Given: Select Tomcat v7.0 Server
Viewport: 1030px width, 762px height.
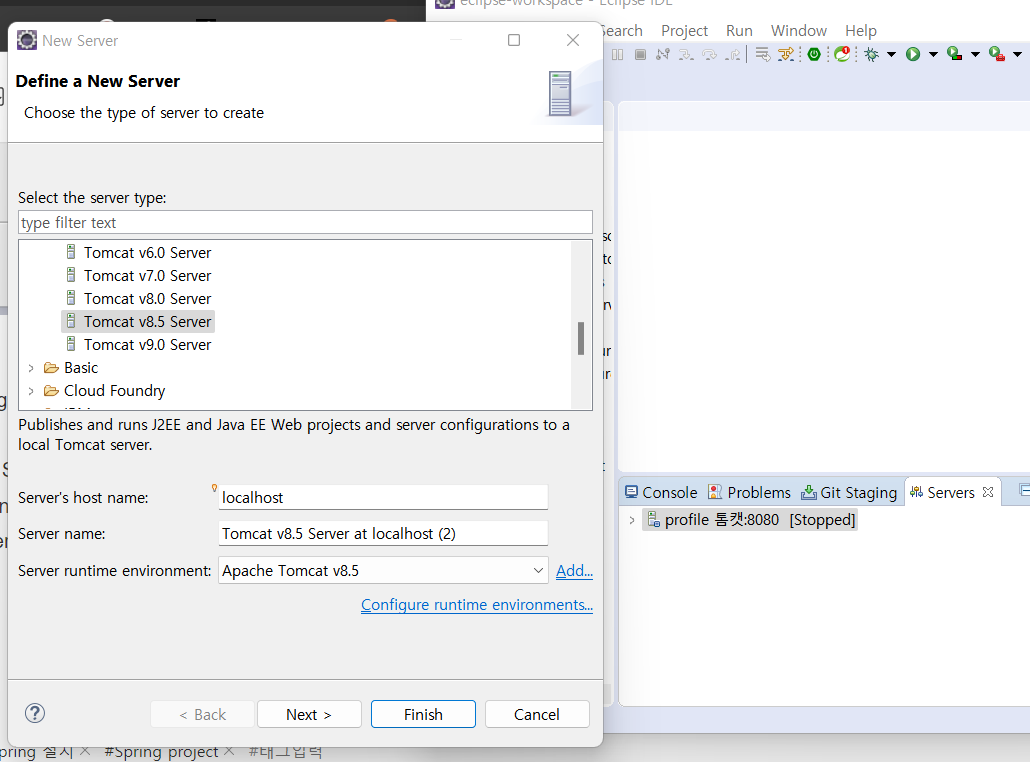Looking at the screenshot, I should [139, 276].
